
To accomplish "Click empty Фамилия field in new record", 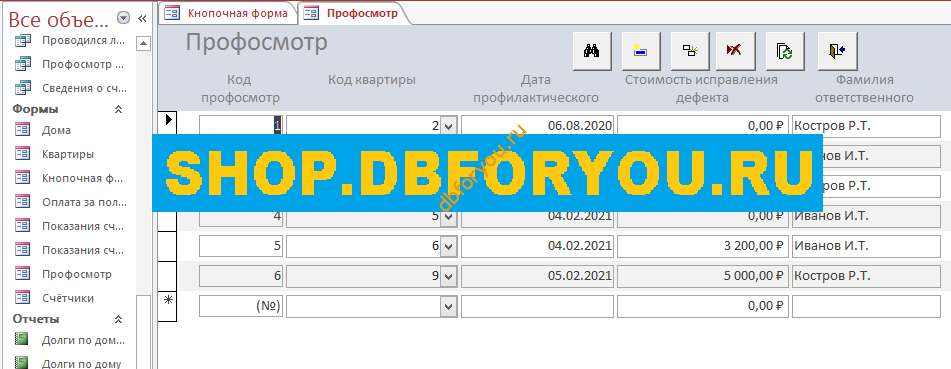I will 866,306.
